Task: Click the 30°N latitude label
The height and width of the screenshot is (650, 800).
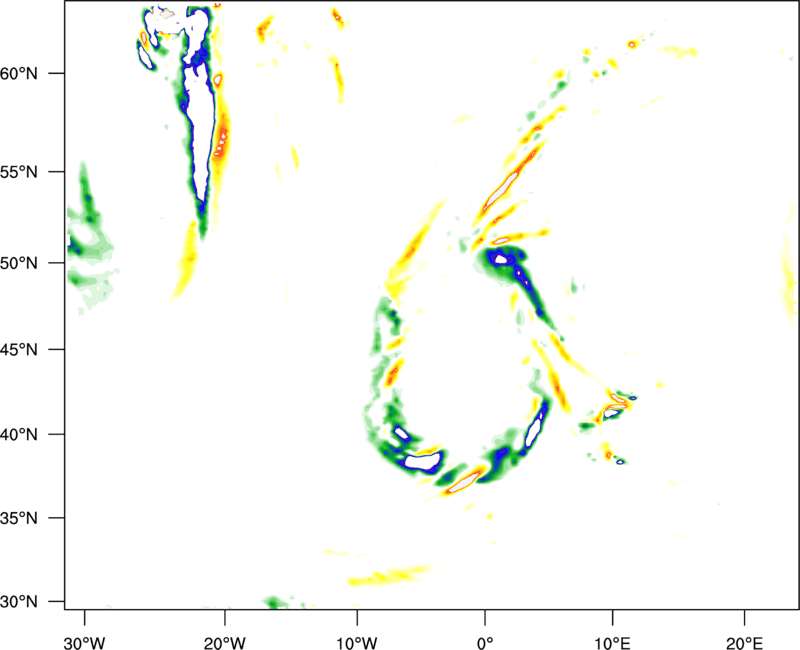Action: [19, 602]
